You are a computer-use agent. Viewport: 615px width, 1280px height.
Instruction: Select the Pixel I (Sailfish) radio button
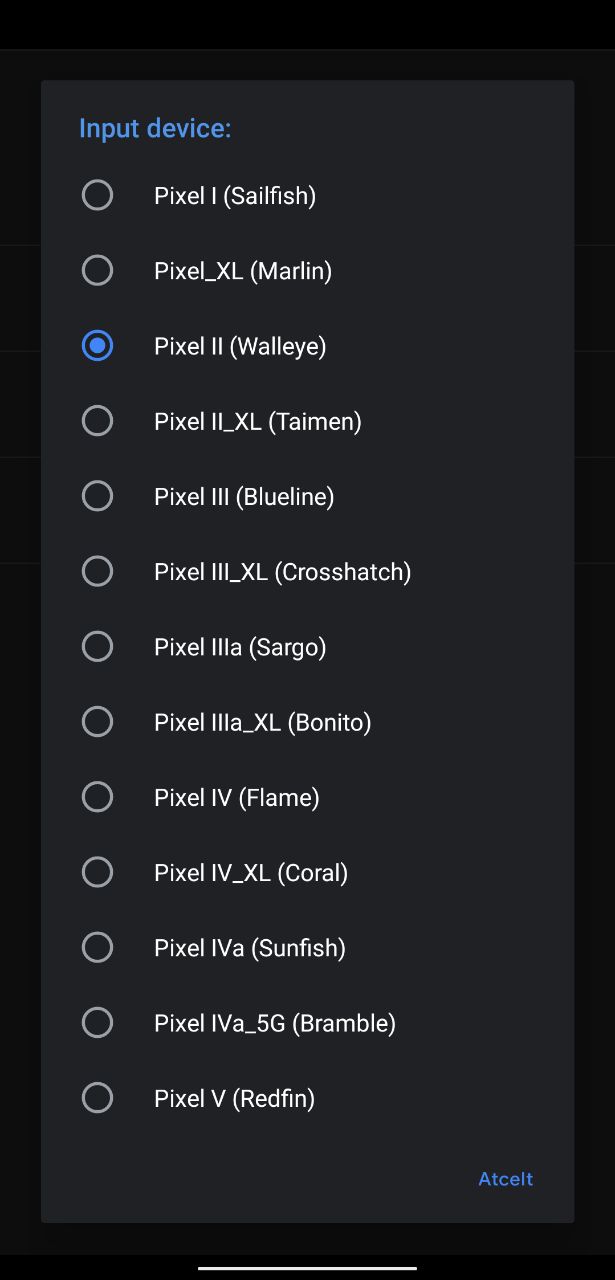(x=97, y=195)
